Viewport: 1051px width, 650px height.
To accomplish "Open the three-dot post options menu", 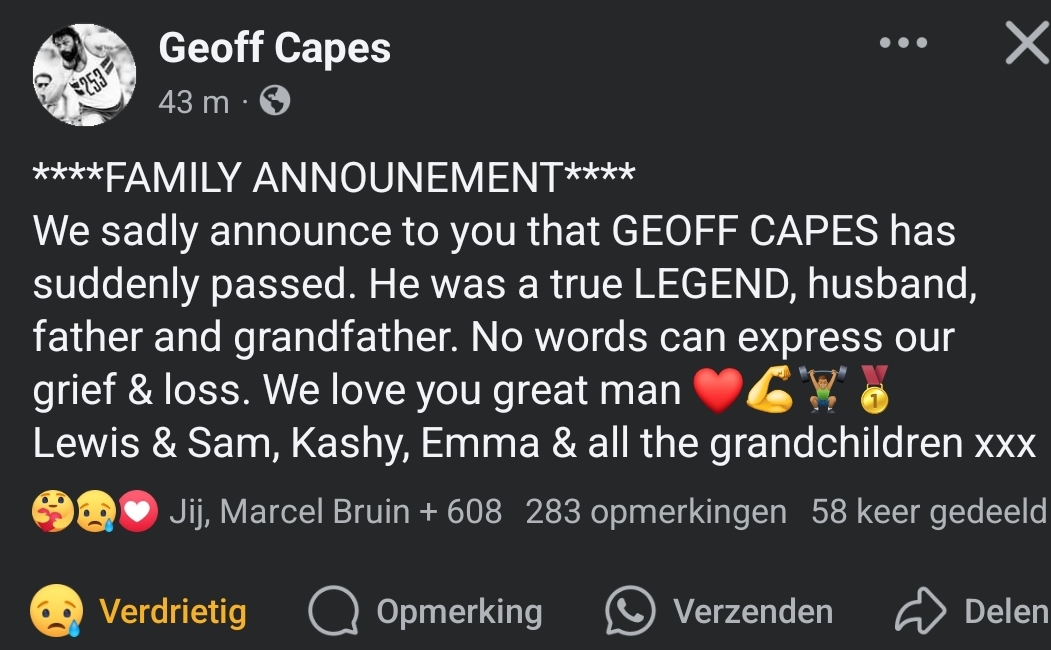I will tap(902, 43).
